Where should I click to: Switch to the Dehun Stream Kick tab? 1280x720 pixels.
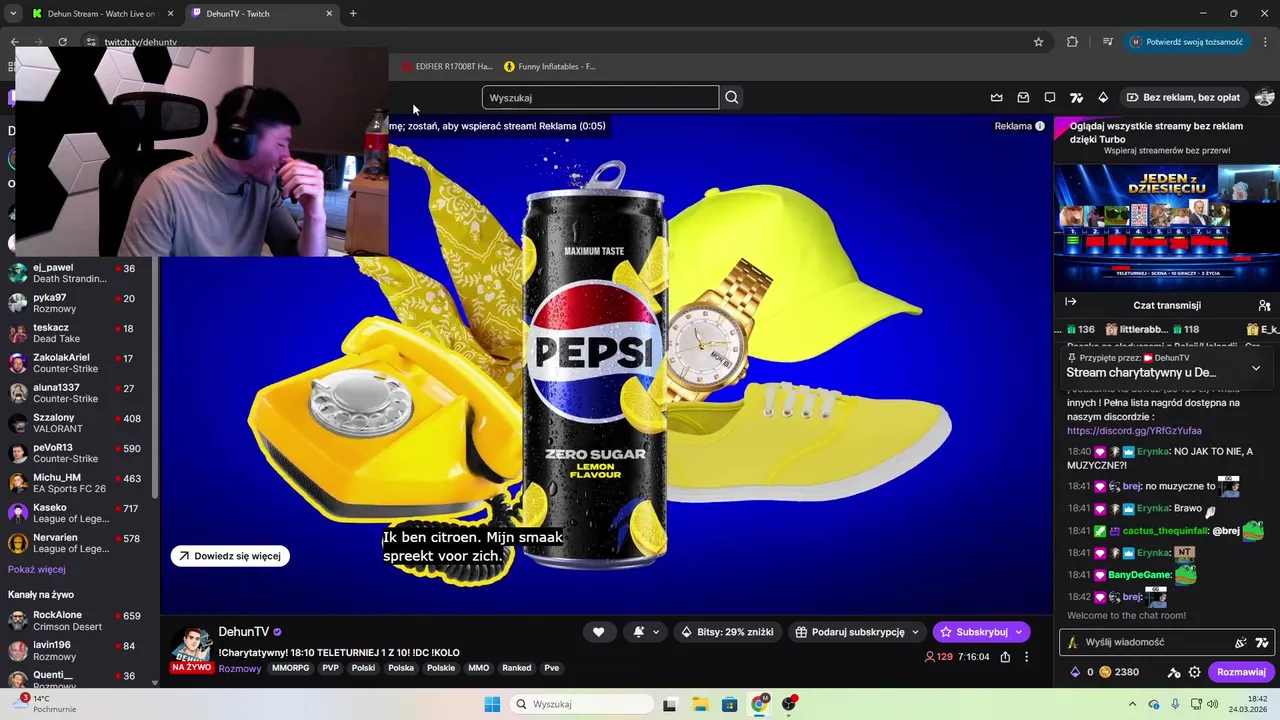click(100, 14)
